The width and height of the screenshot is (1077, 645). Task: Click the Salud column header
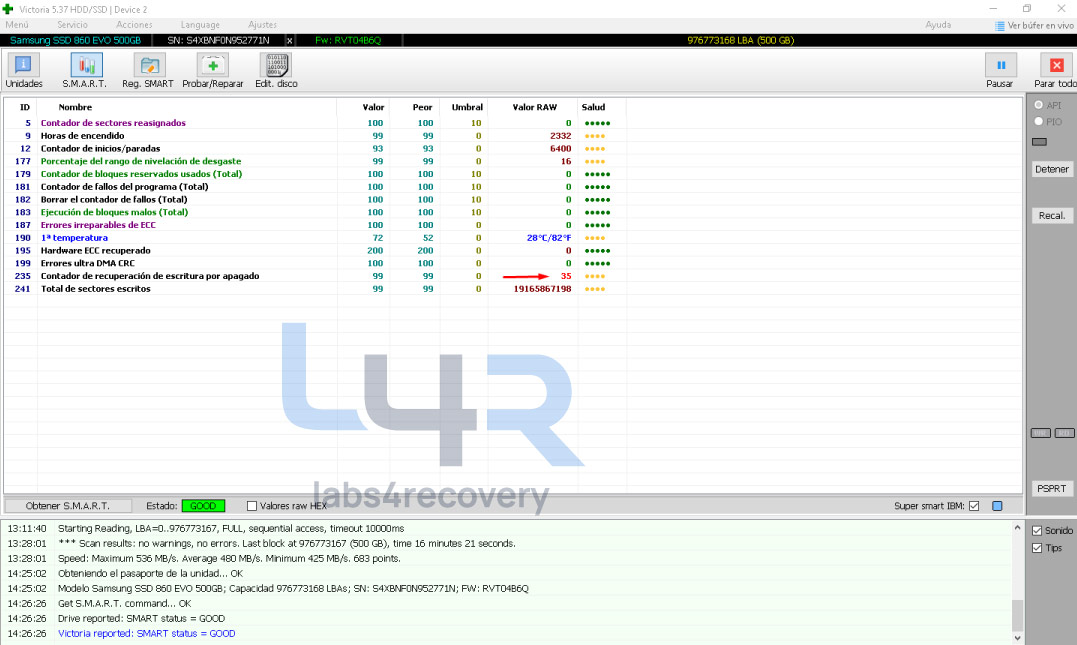tap(593, 107)
